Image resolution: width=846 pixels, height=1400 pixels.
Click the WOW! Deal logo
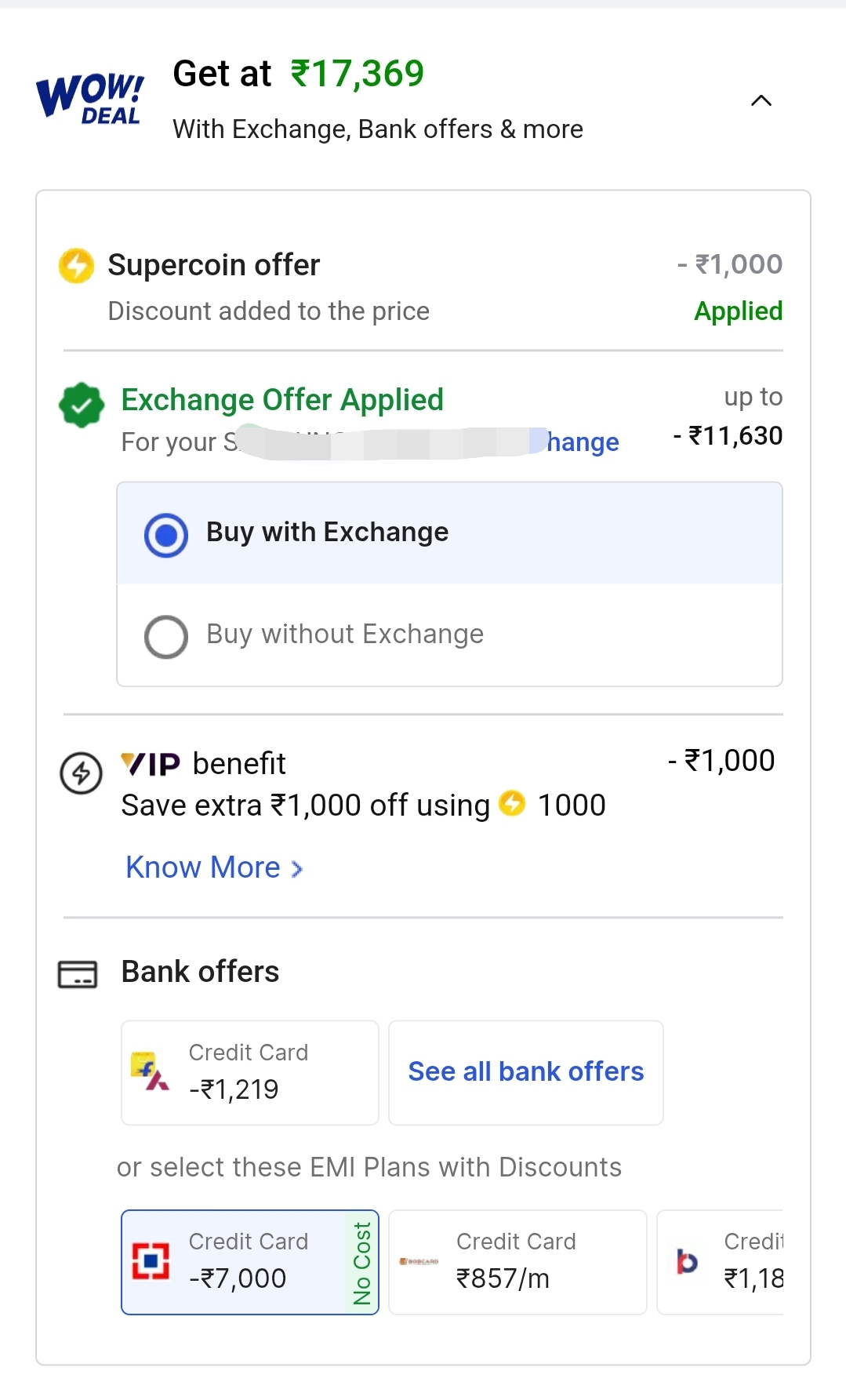(89, 100)
